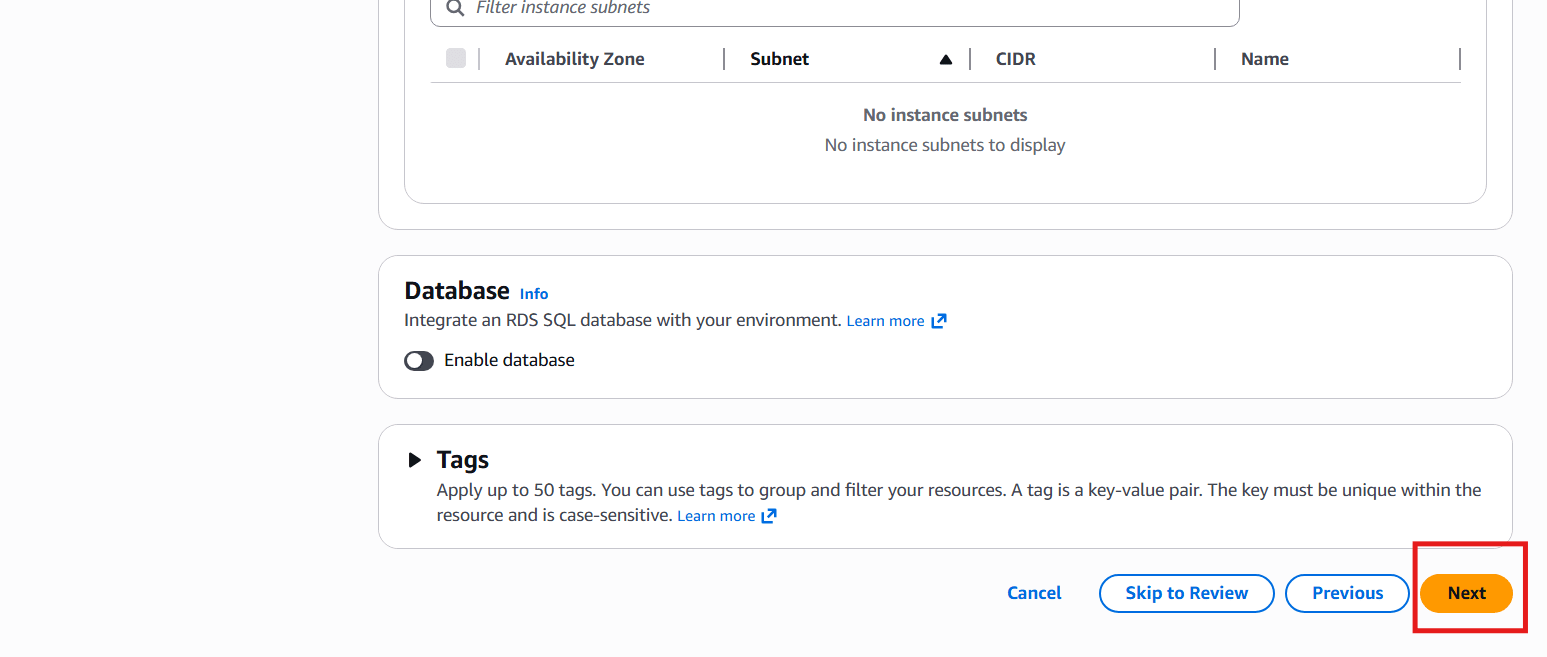Viewport: 1547px width, 657px height.
Task: Click the magnifier icon in the subnet filter
Action: tap(455, 8)
